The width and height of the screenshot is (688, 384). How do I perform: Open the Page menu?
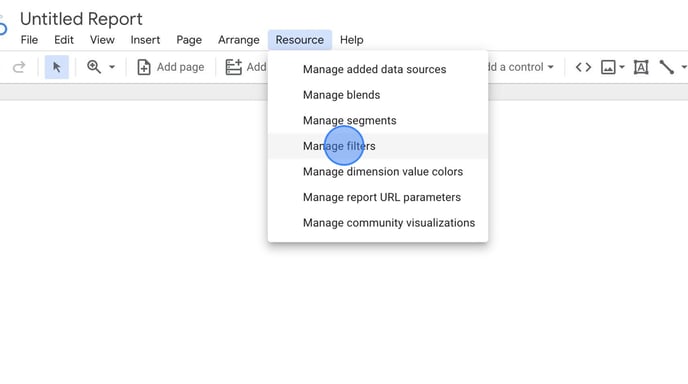pos(189,40)
